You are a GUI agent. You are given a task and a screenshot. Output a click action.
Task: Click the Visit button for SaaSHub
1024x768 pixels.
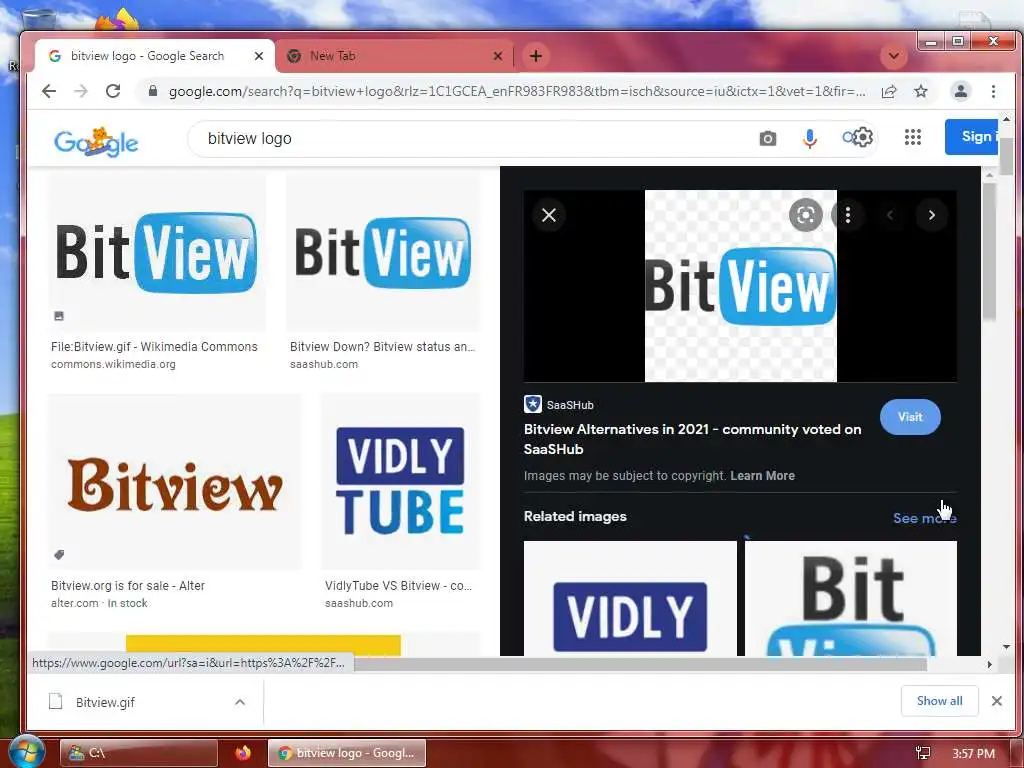[910, 417]
